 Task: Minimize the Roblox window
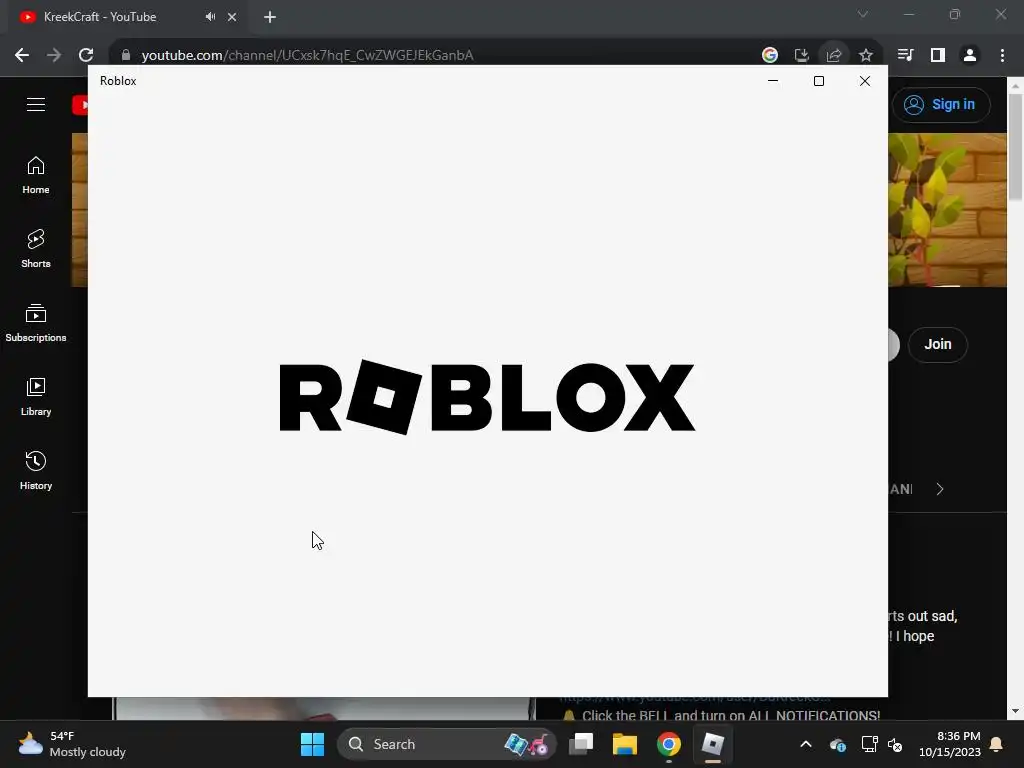coord(773,80)
